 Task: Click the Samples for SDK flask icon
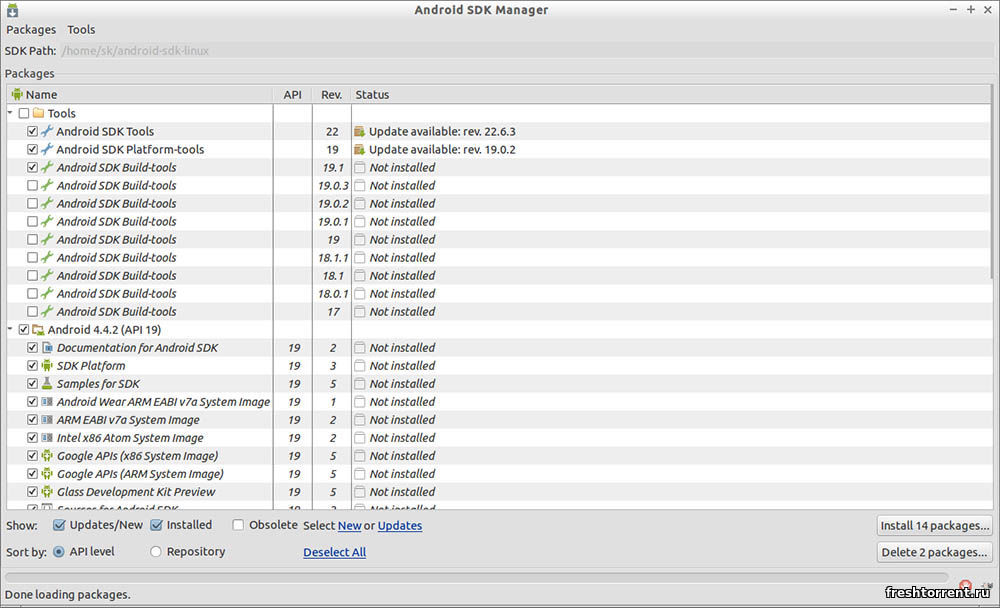(x=47, y=383)
